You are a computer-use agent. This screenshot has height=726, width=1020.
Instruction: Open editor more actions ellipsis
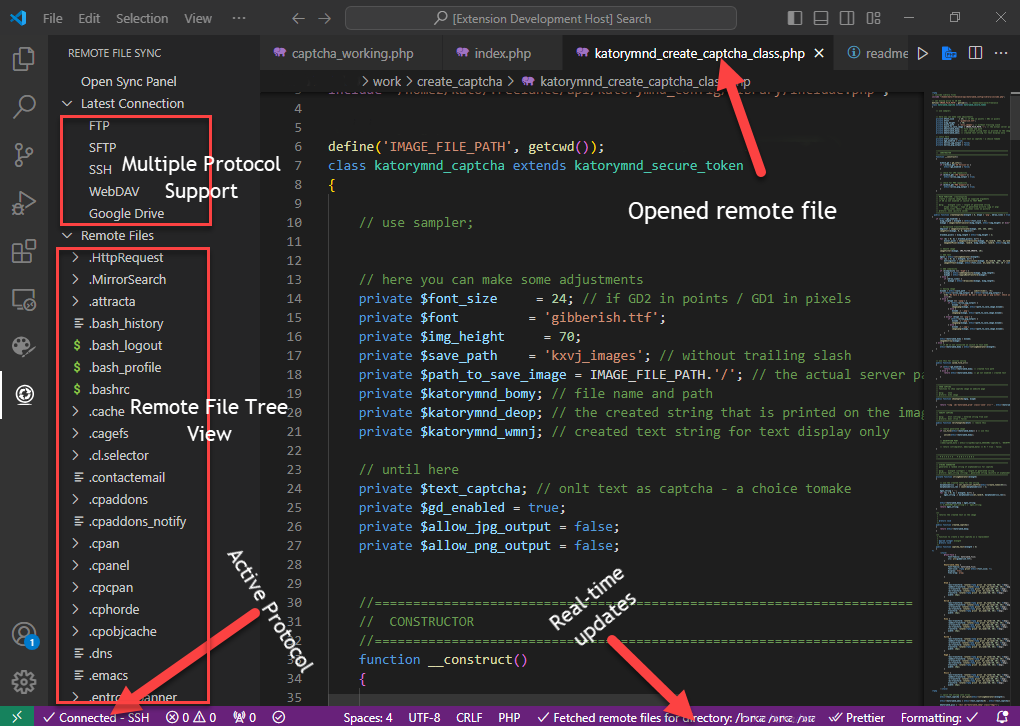(x=1000, y=53)
